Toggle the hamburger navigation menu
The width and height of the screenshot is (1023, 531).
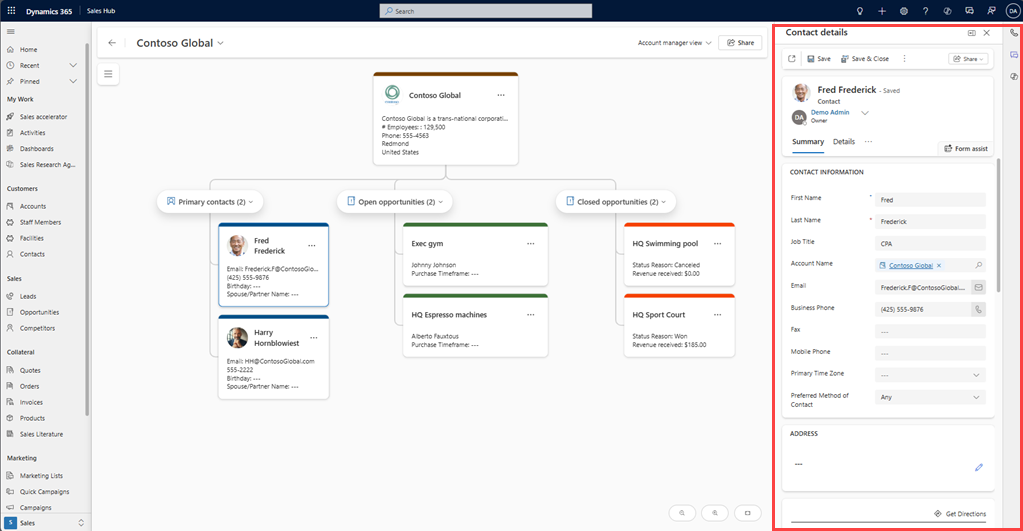(10, 31)
